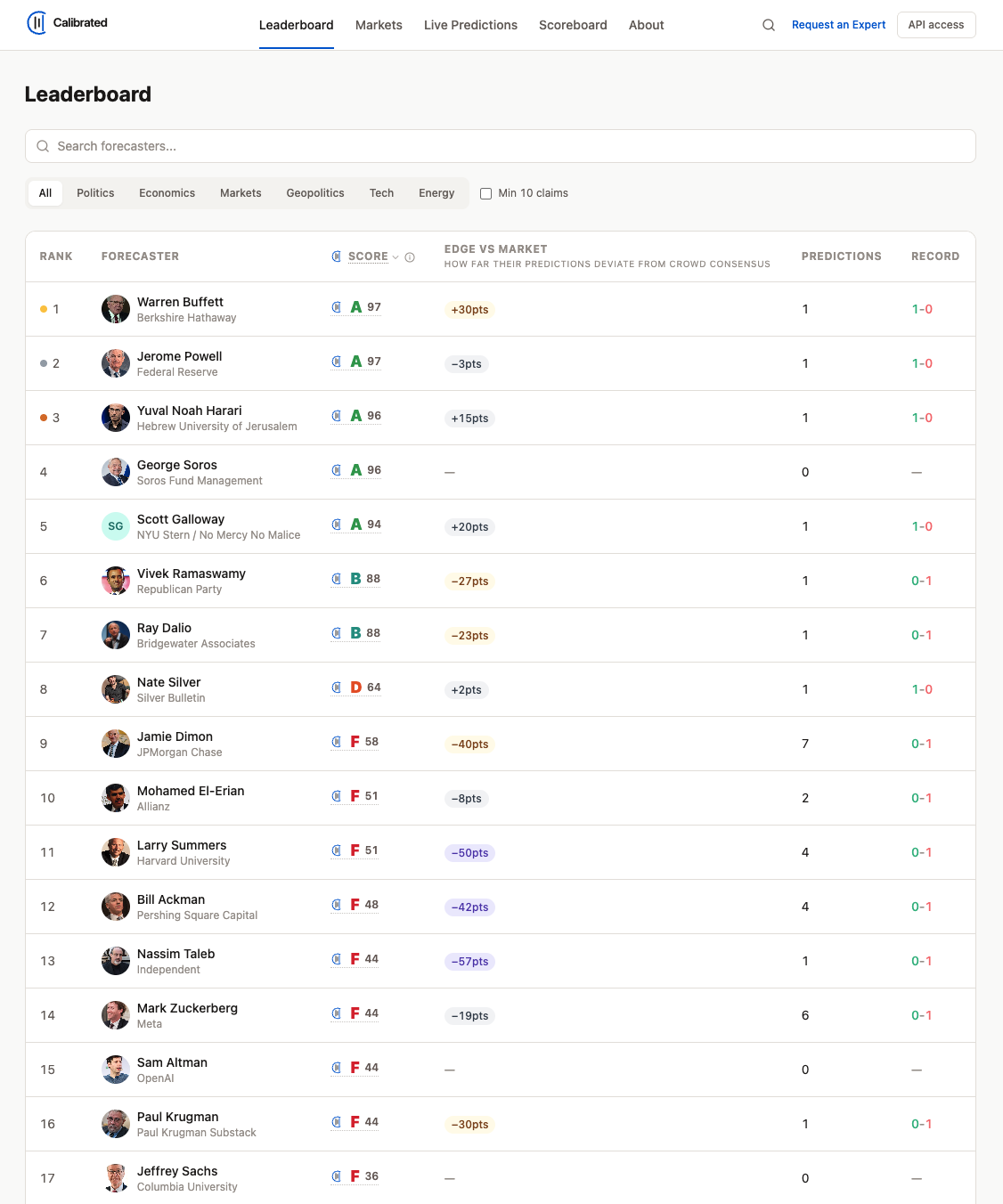Click in the Search forecasters field
The height and width of the screenshot is (1204, 1003).
coord(501,146)
